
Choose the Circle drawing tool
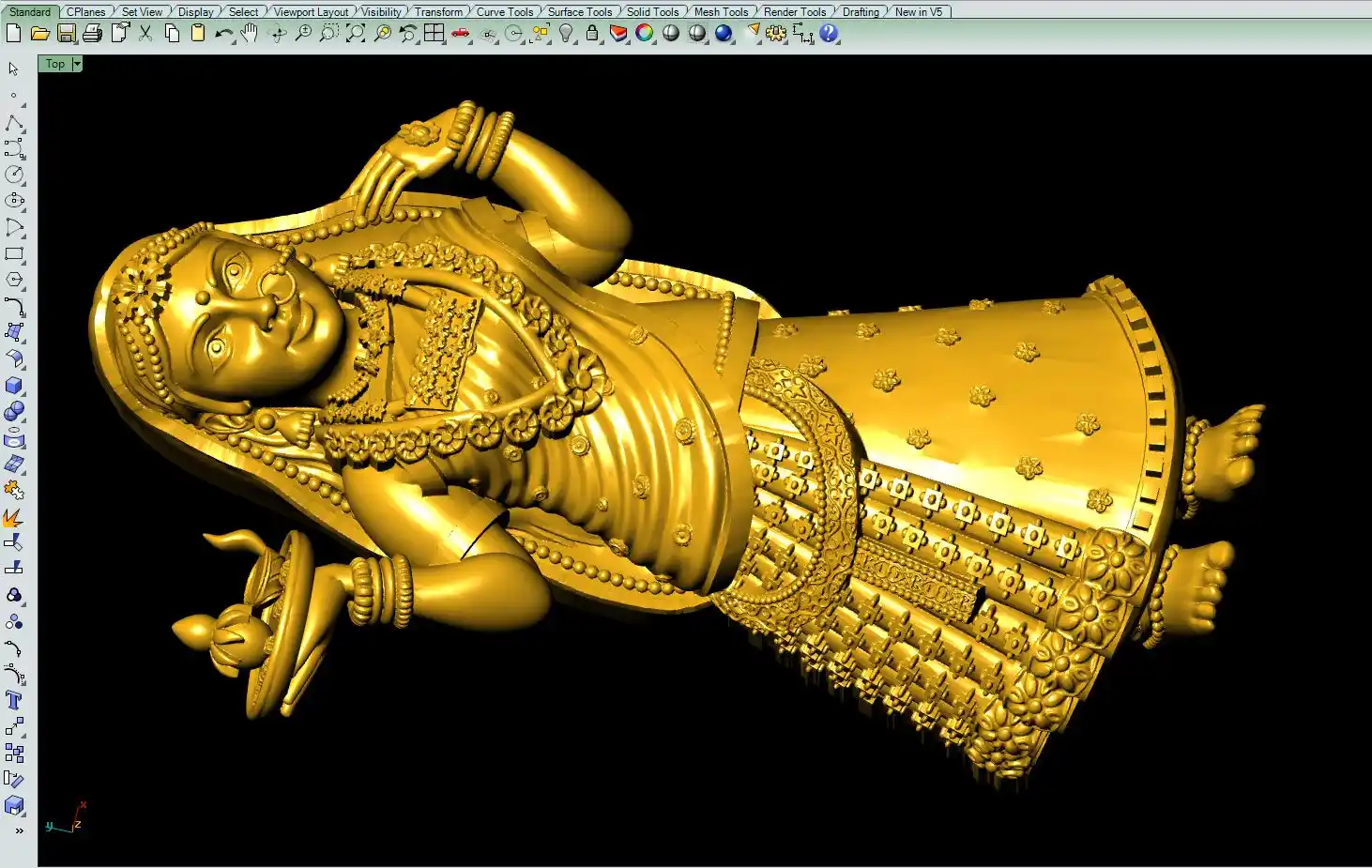(x=14, y=175)
